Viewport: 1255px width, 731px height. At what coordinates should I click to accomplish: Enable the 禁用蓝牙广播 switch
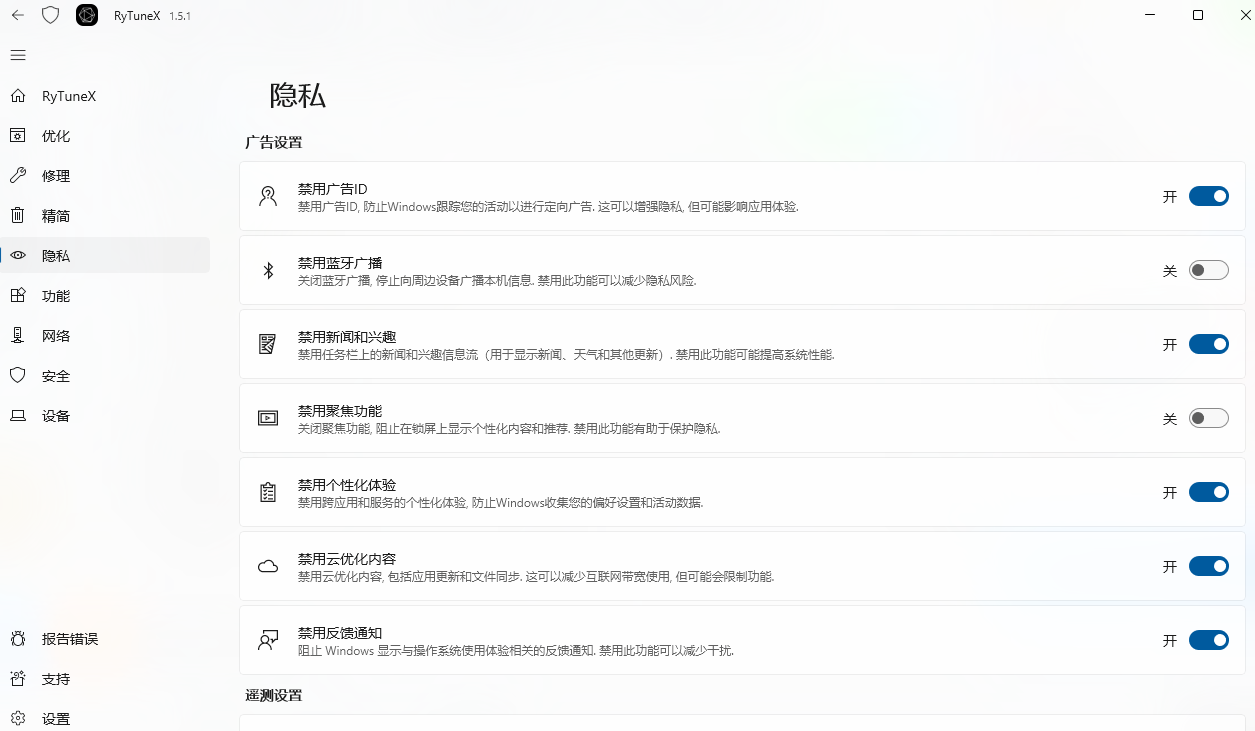(x=1208, y=270)
